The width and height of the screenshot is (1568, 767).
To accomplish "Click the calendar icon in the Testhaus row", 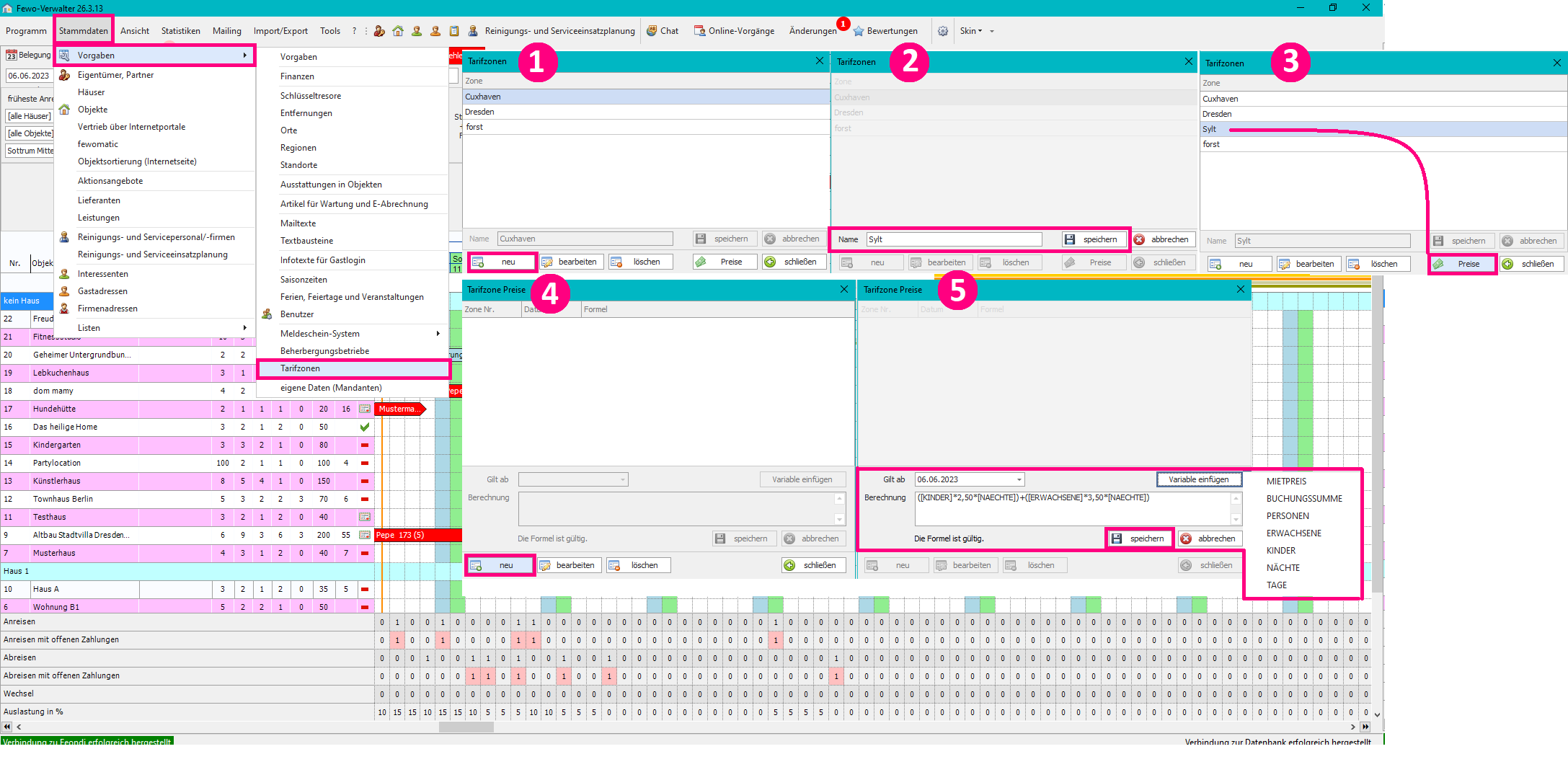I will click(365, 517).
